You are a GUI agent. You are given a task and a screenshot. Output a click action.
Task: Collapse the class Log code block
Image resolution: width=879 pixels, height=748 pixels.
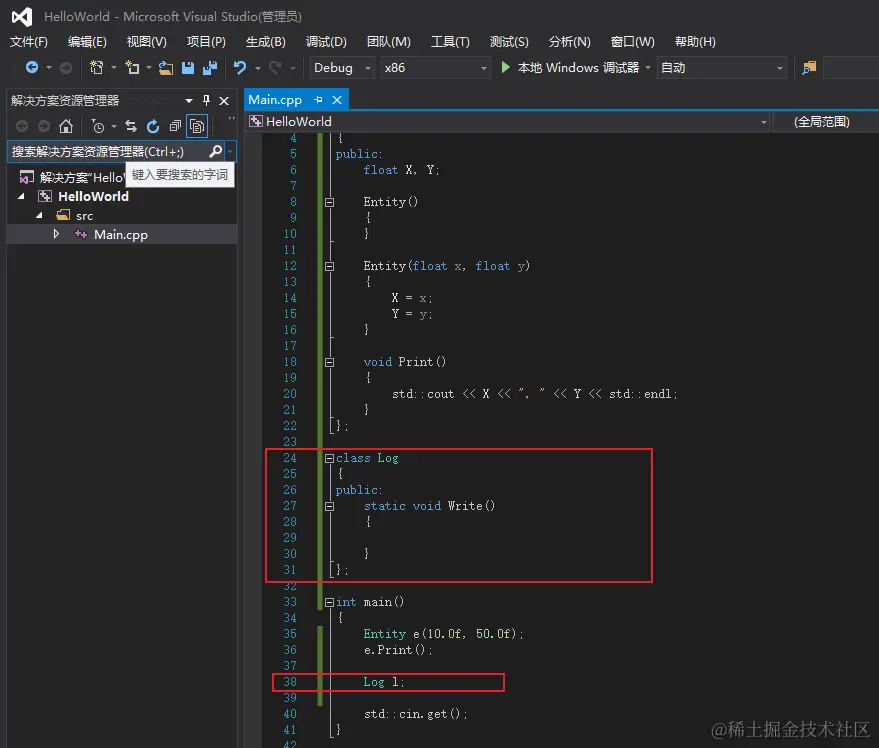coord(329,458)
